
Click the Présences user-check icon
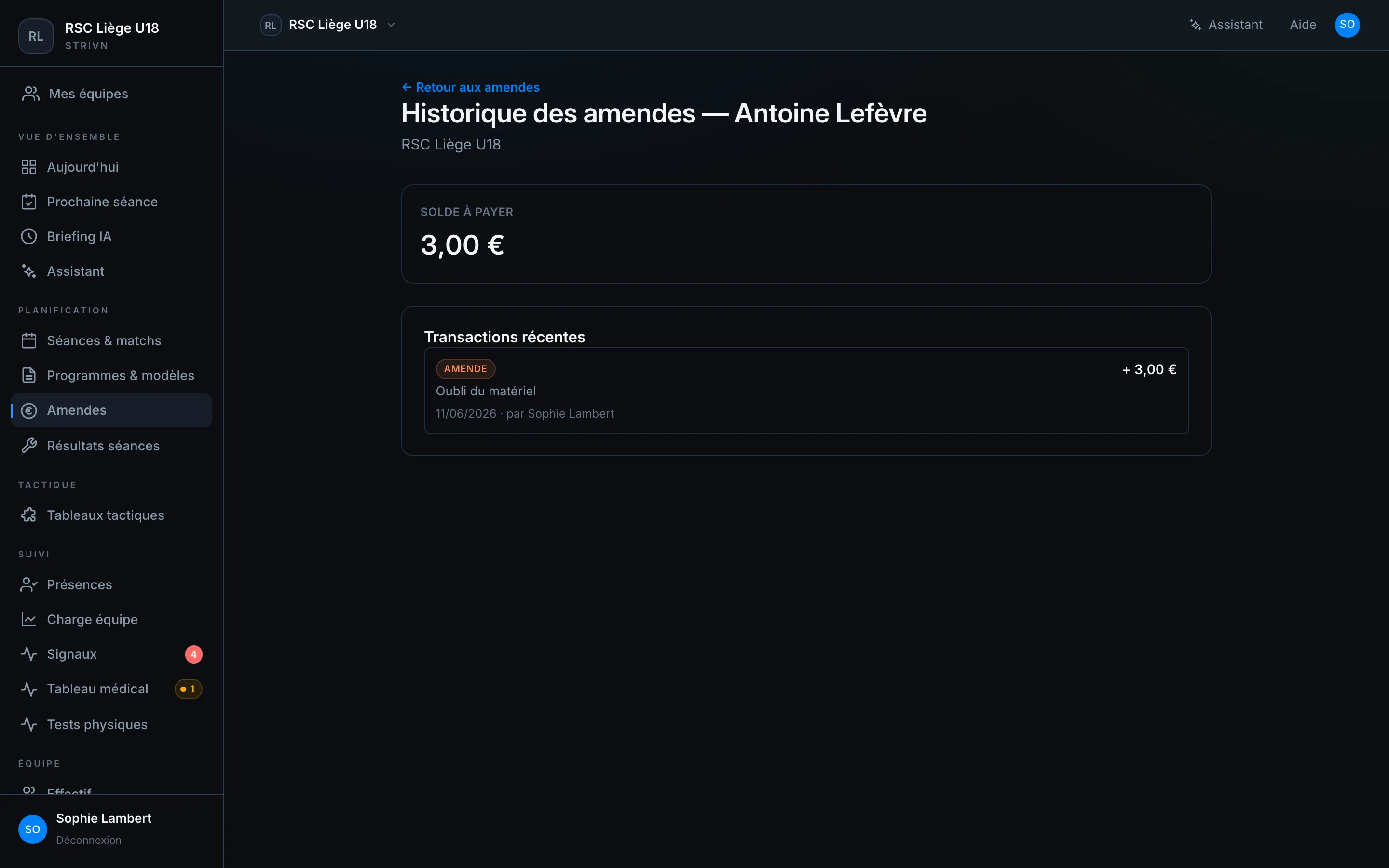29,584
